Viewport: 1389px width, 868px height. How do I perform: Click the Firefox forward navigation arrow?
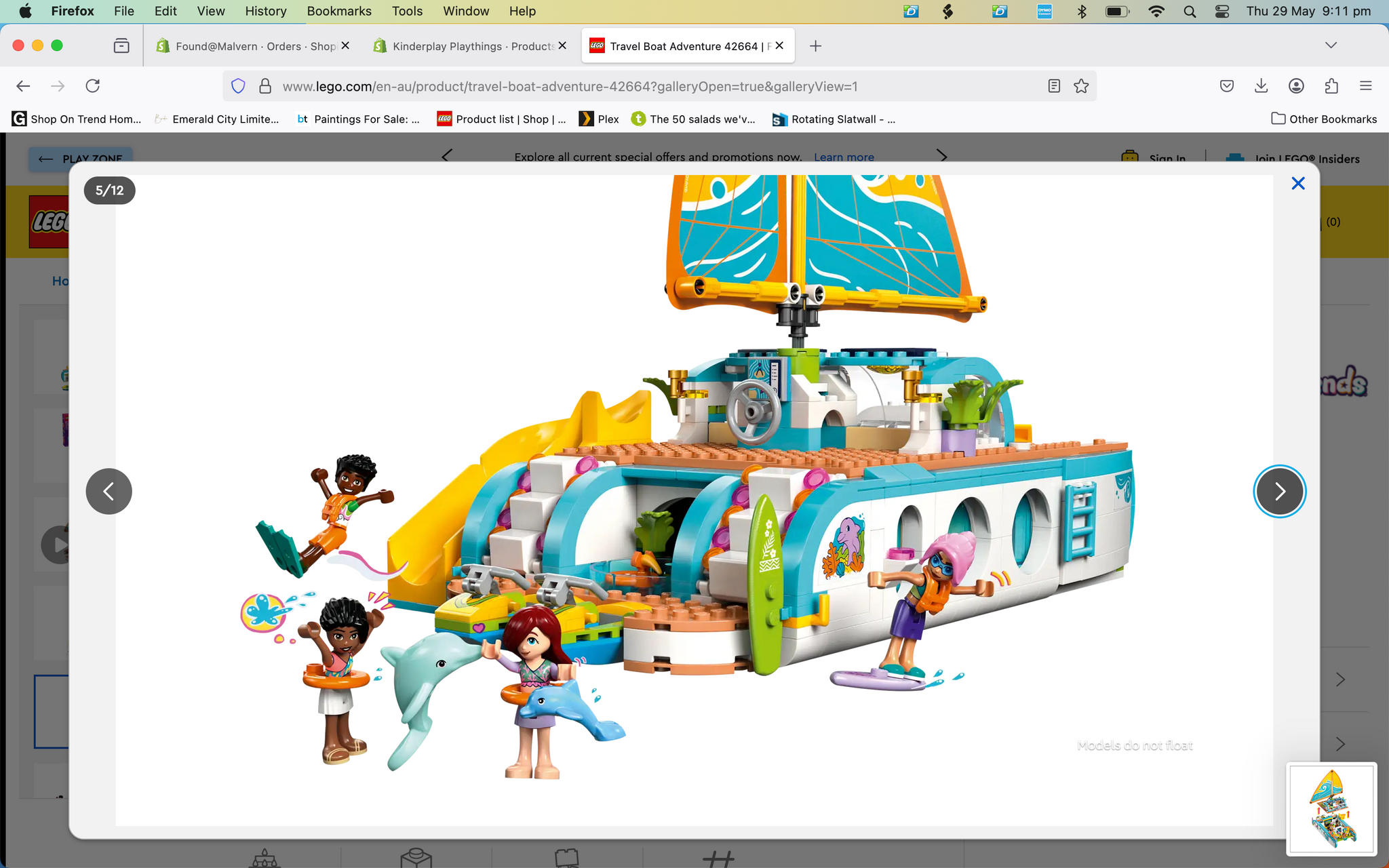coord(58,86)
